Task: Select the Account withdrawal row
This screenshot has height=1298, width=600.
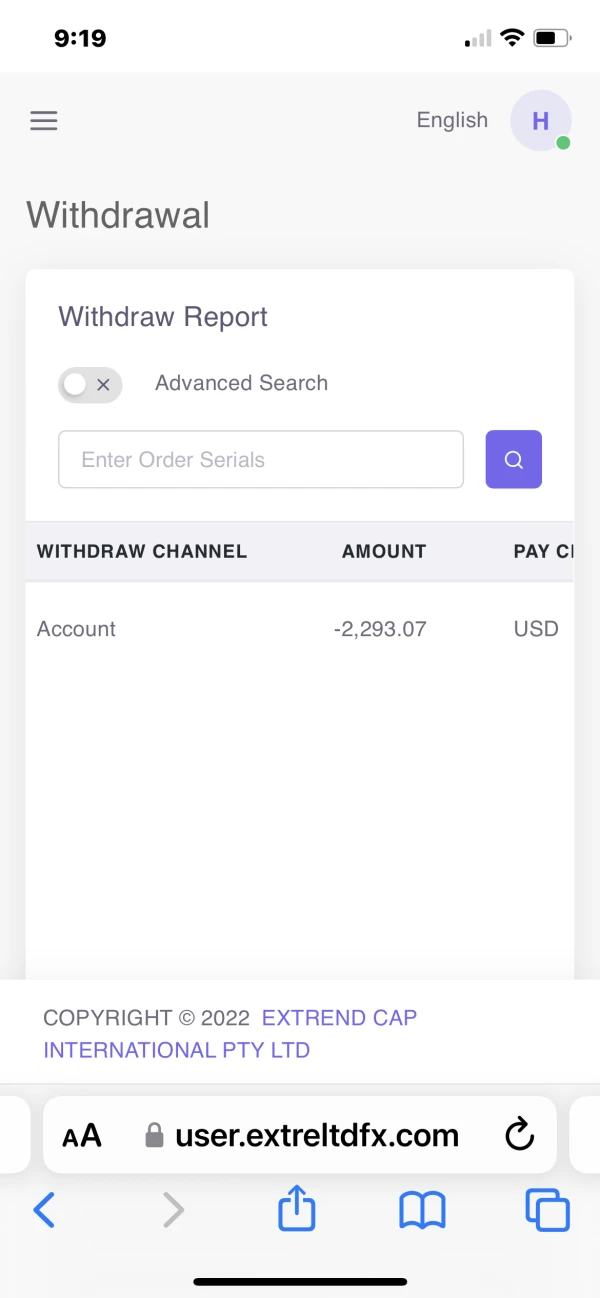Action: (x=77, y=629)
